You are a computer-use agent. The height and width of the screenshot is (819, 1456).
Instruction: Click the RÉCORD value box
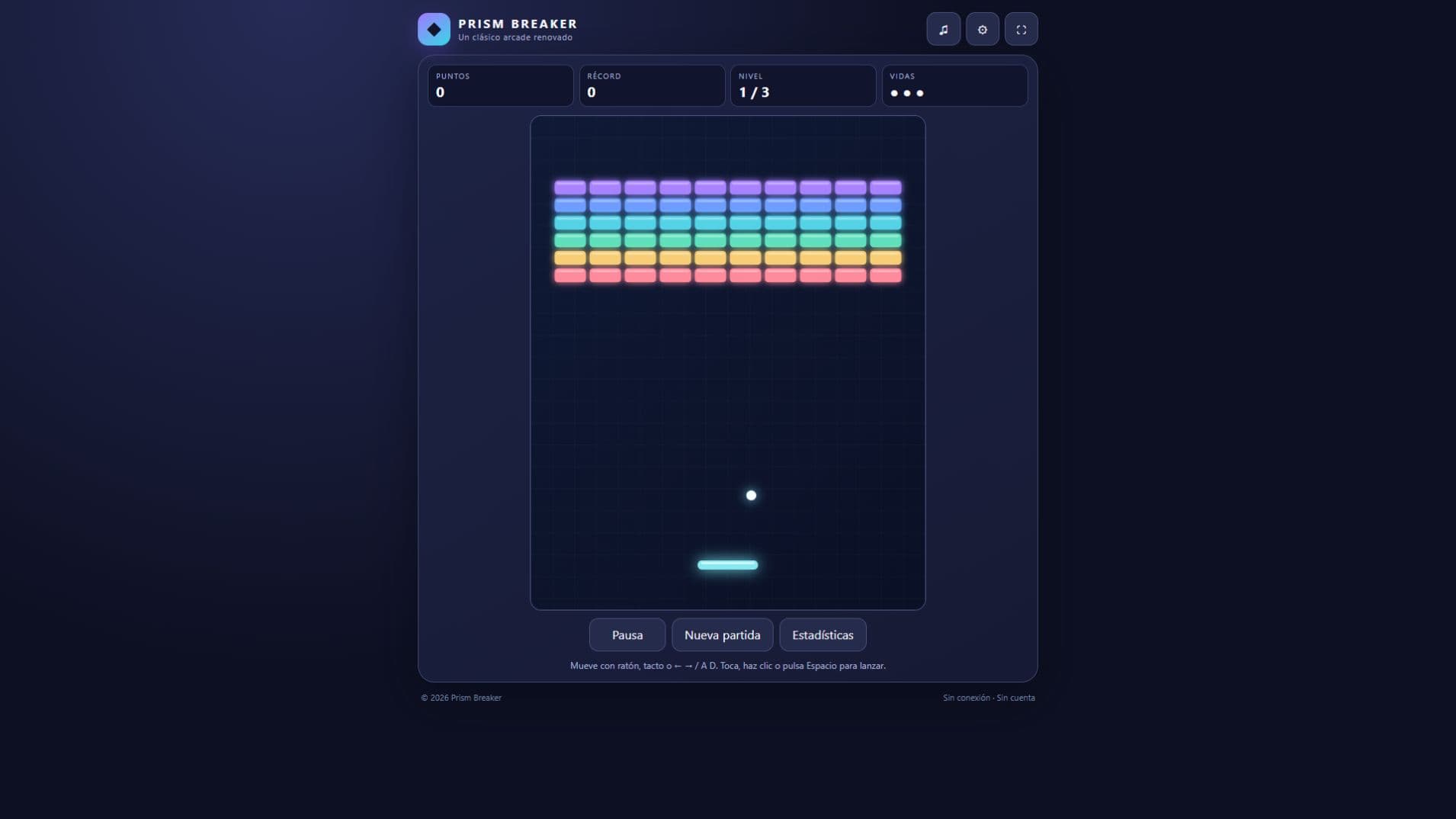click(652, 85)
